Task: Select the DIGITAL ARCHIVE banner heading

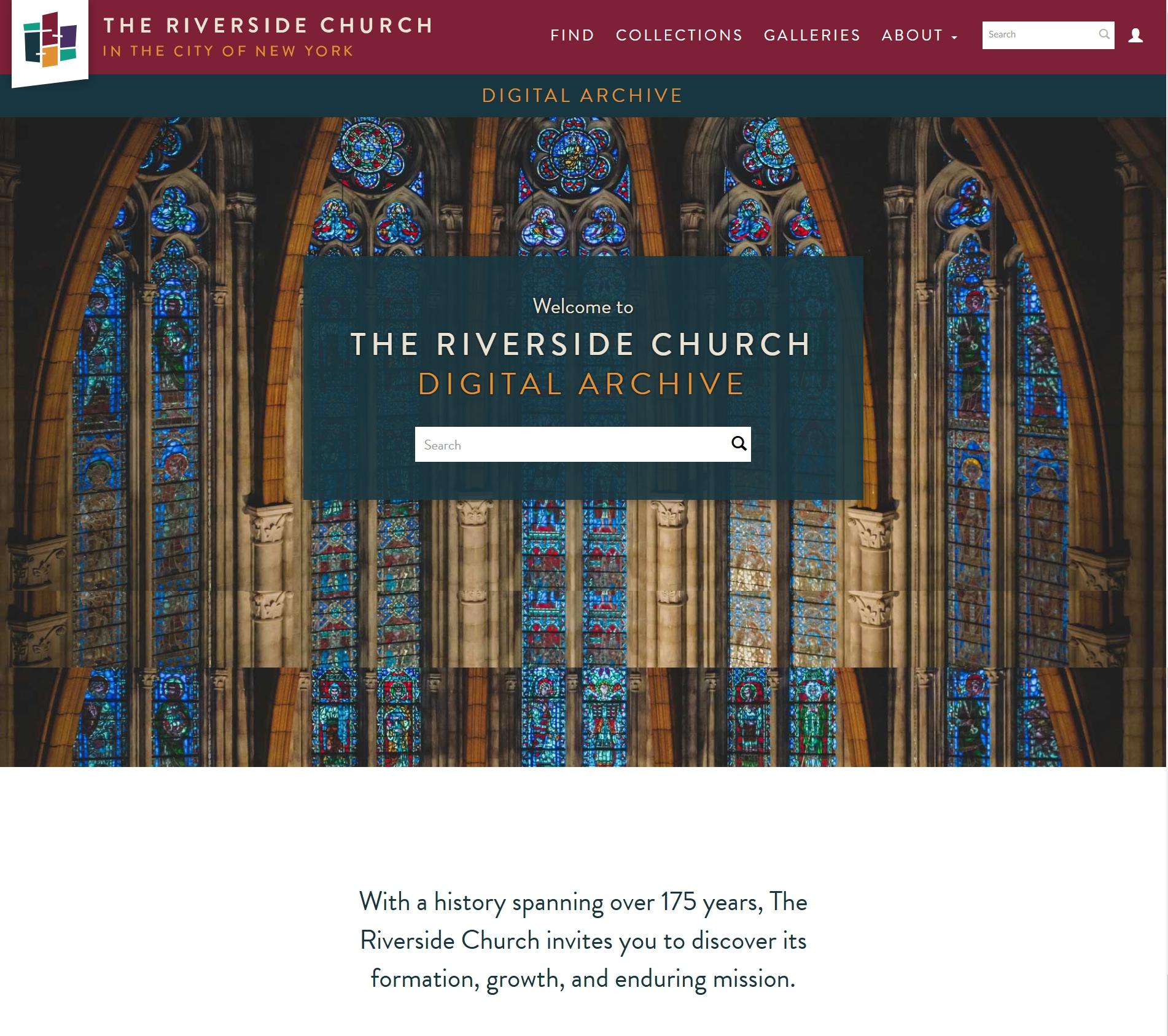Action: 582,96
